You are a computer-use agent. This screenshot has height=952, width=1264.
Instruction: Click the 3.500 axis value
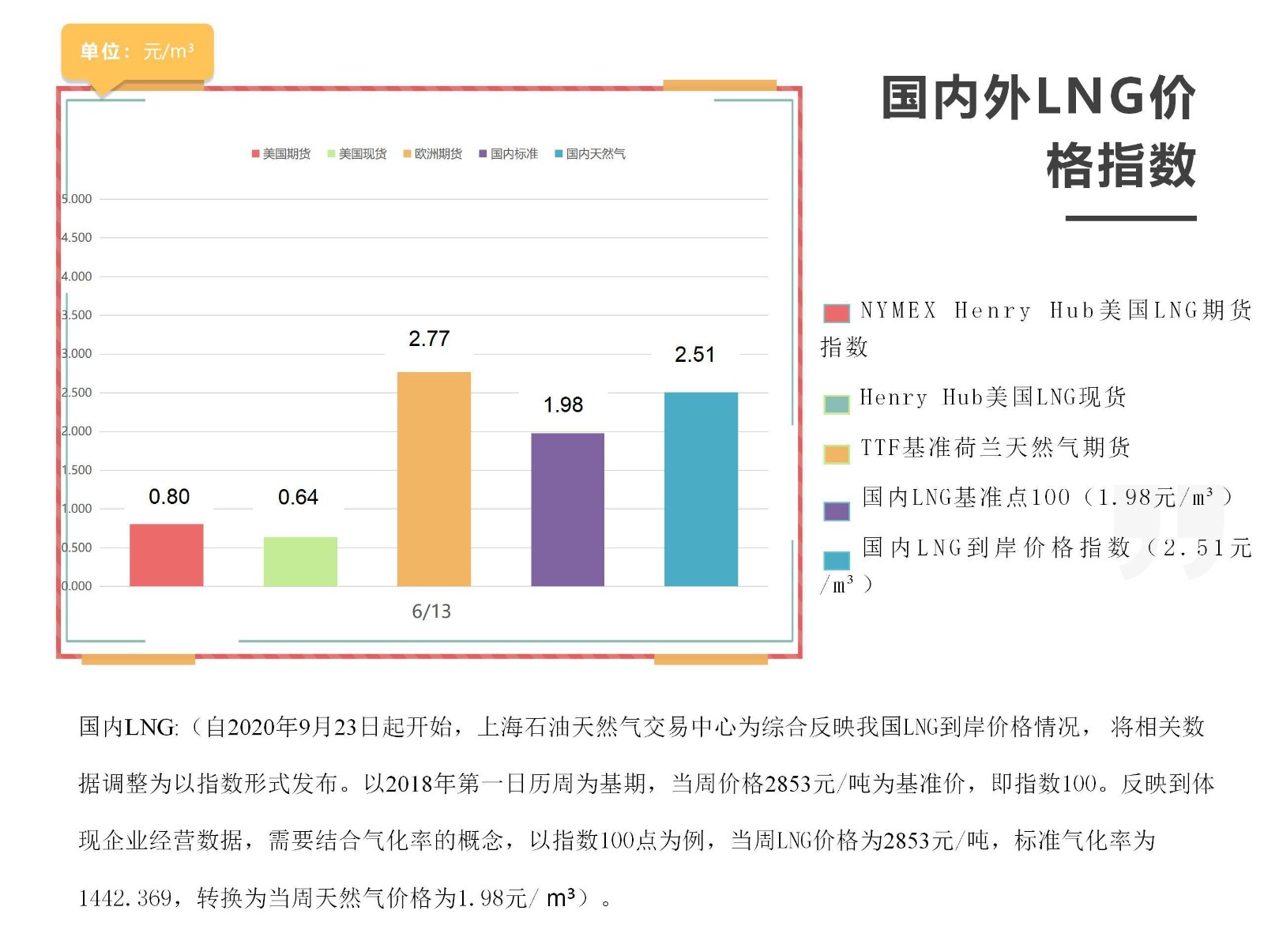click(x=77, y=315)
